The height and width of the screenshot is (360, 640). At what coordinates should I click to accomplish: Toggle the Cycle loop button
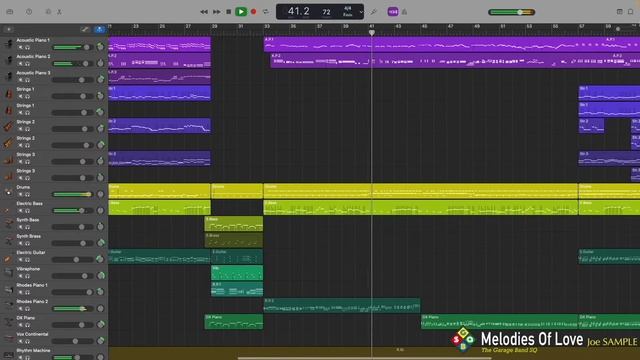[266, 12]
